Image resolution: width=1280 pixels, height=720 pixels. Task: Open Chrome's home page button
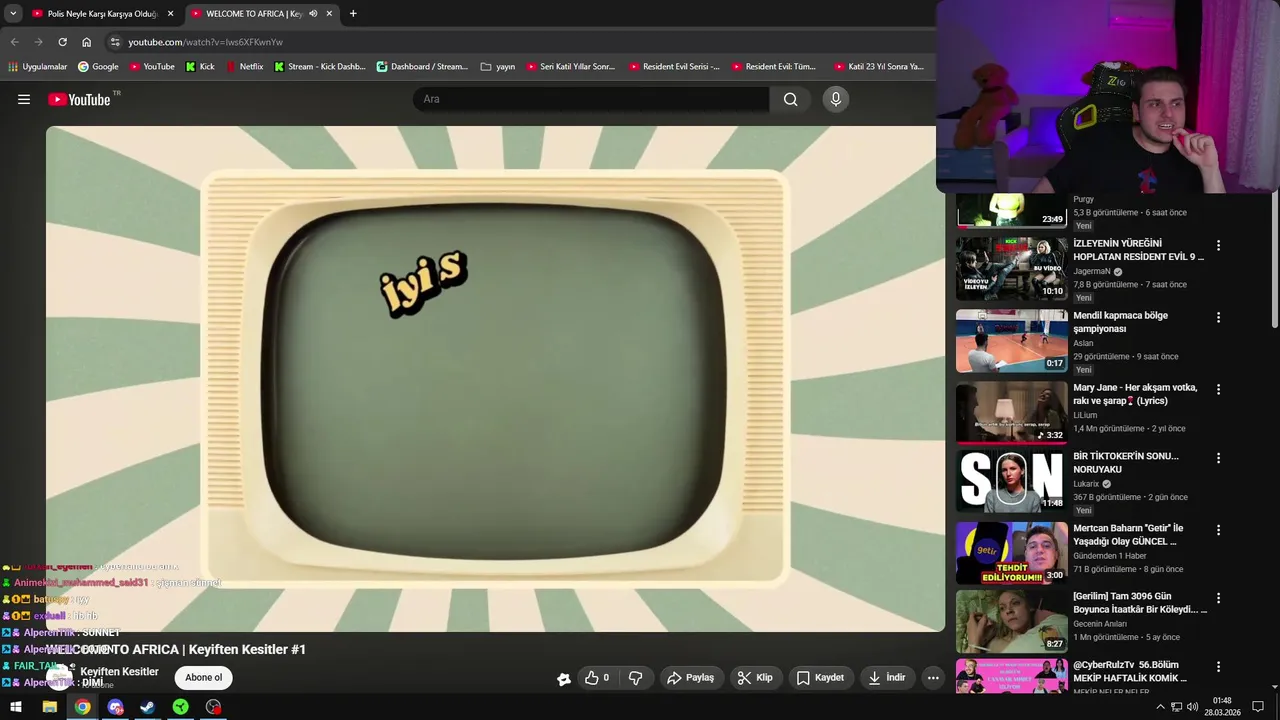point(86,42)
